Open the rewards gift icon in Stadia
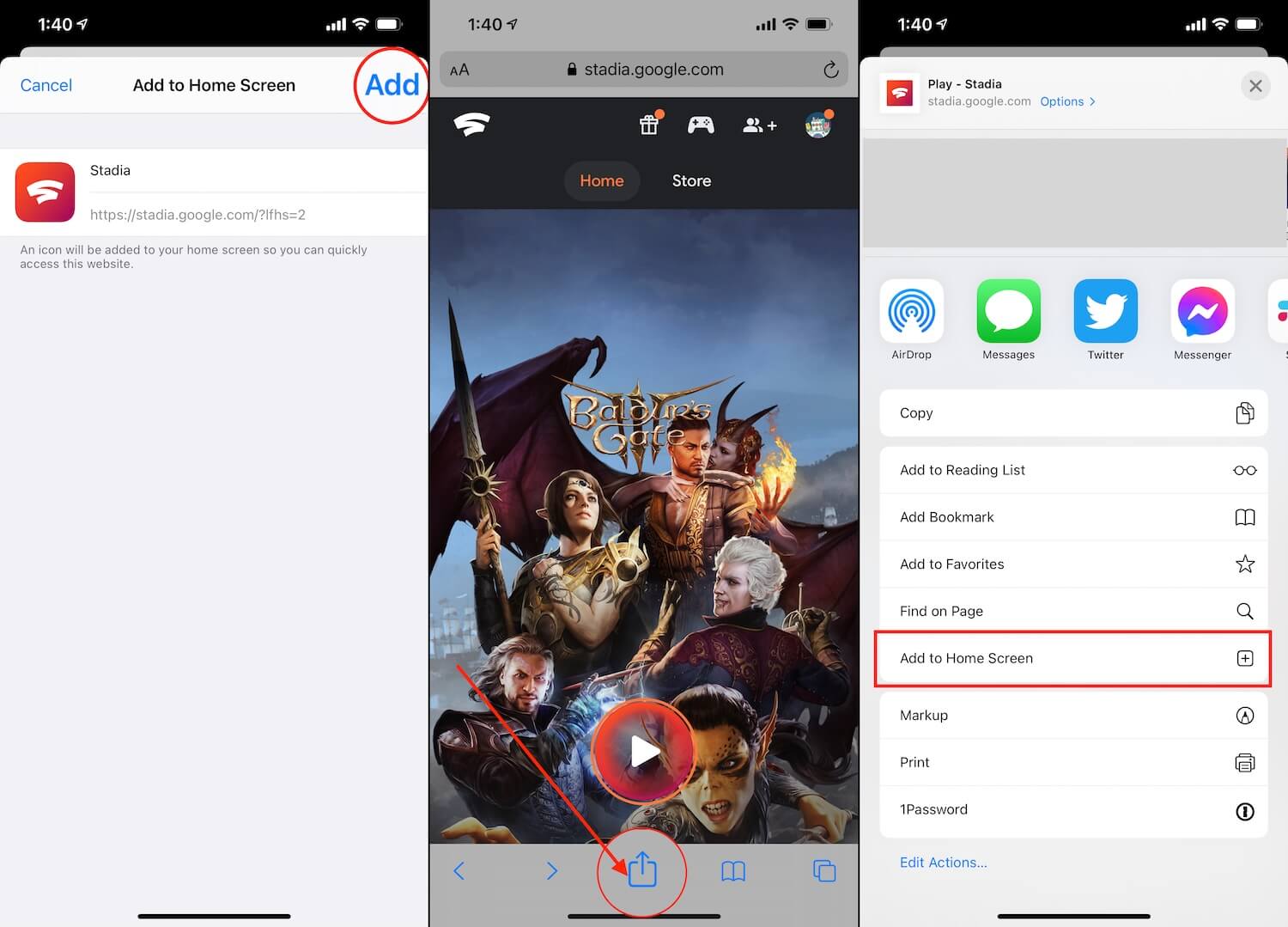The image size is (1288, 927). click(648, 125)
